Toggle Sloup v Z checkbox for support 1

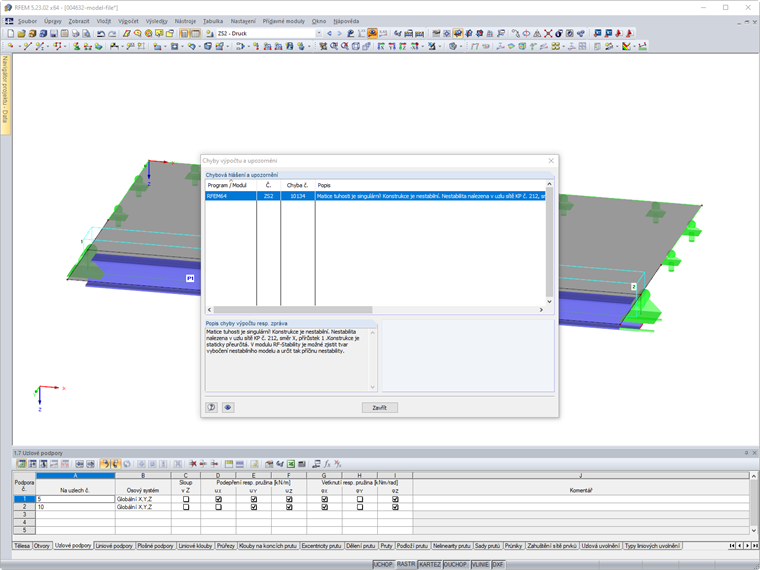186,499
